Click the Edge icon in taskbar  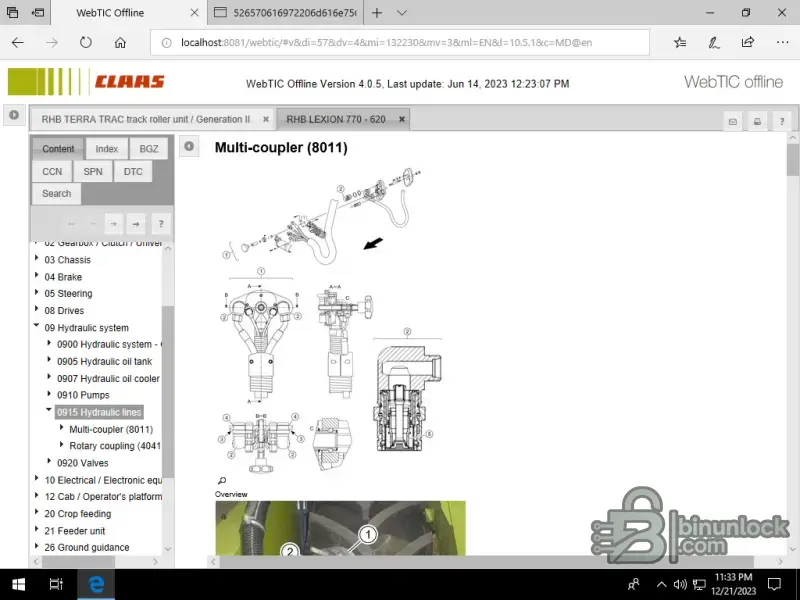pos(96,585)
